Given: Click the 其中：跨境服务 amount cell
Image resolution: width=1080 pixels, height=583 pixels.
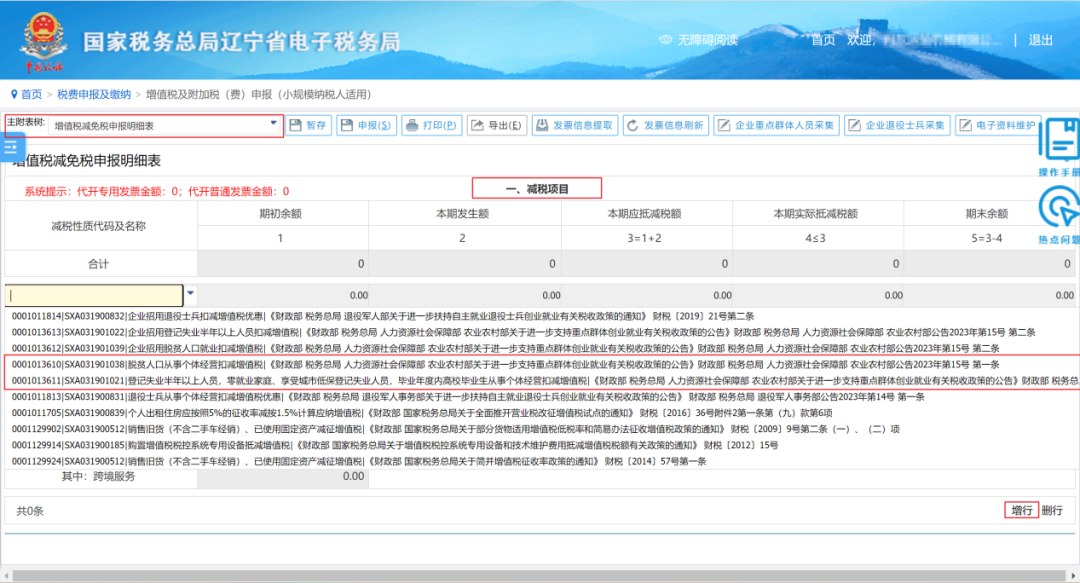Looking at the screenshot, I should [x=282, y=477].
